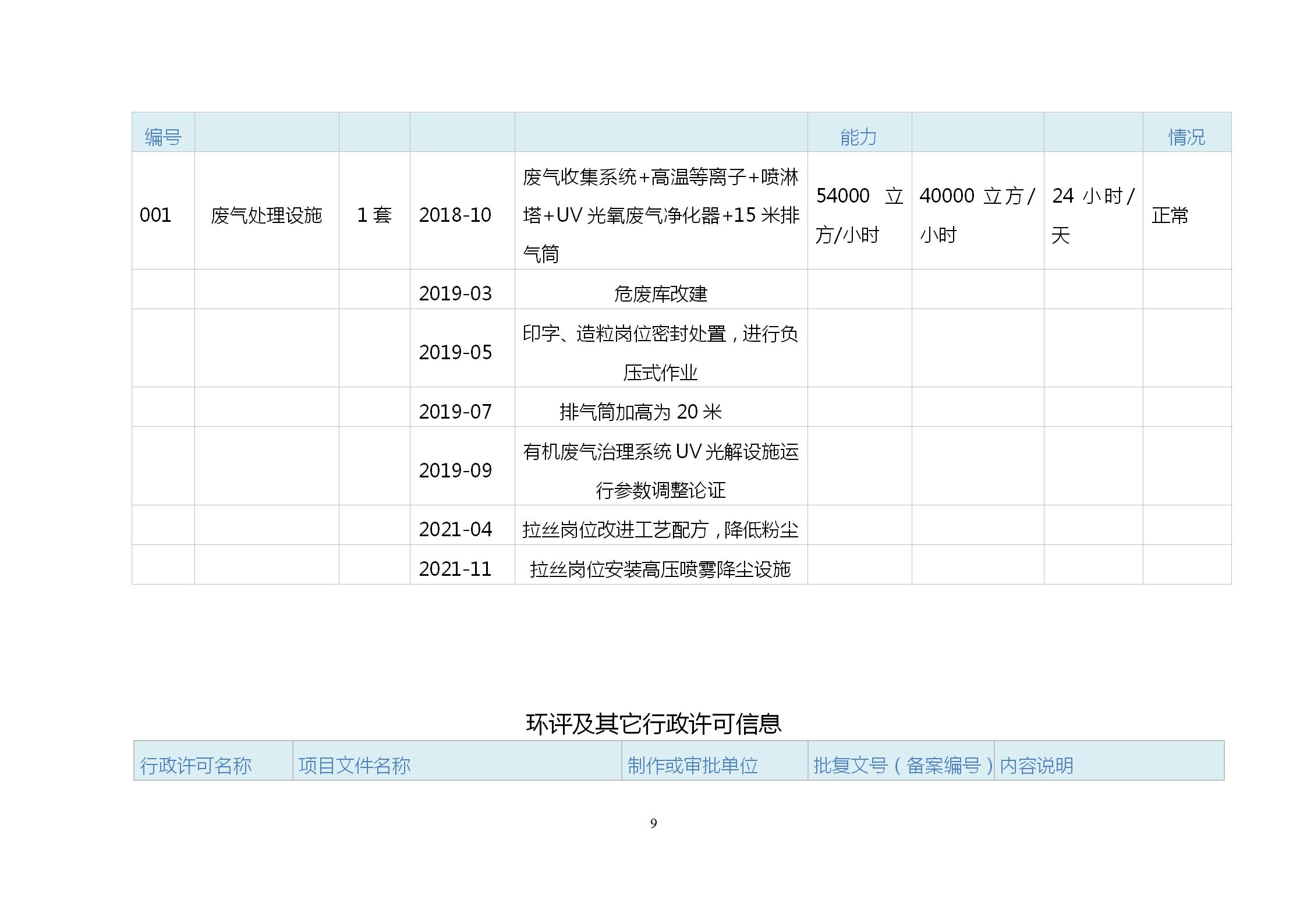
Task: Select the 001 number cell
Action: coord(155,215)
